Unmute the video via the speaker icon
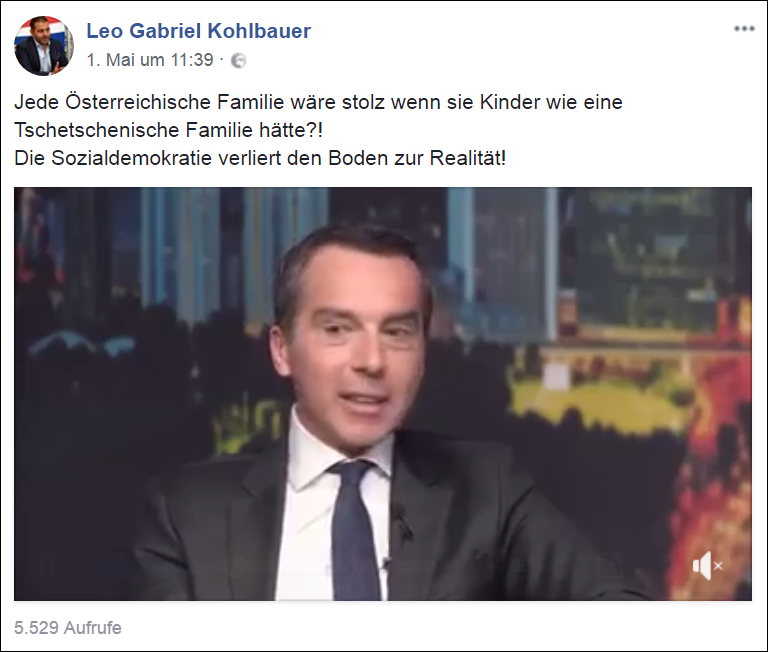This screenshot has width=768, height=652. click(701, 566)
